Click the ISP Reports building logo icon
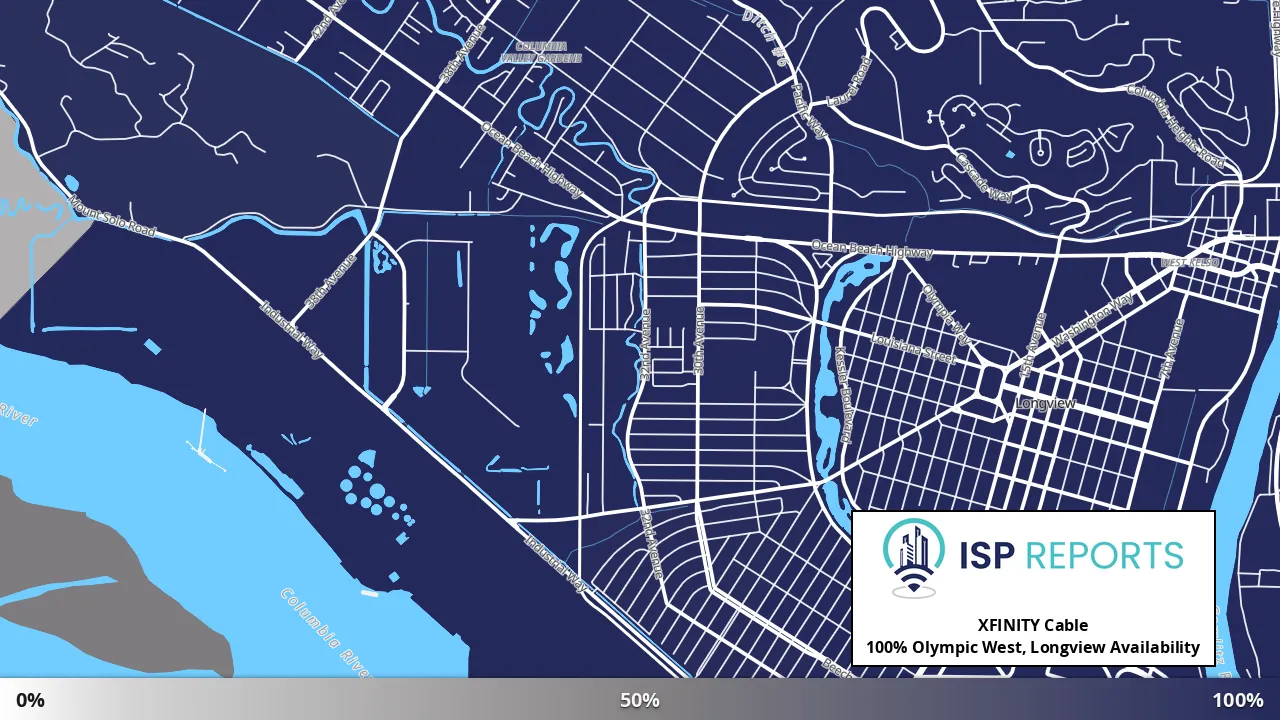 coord(914,559)
